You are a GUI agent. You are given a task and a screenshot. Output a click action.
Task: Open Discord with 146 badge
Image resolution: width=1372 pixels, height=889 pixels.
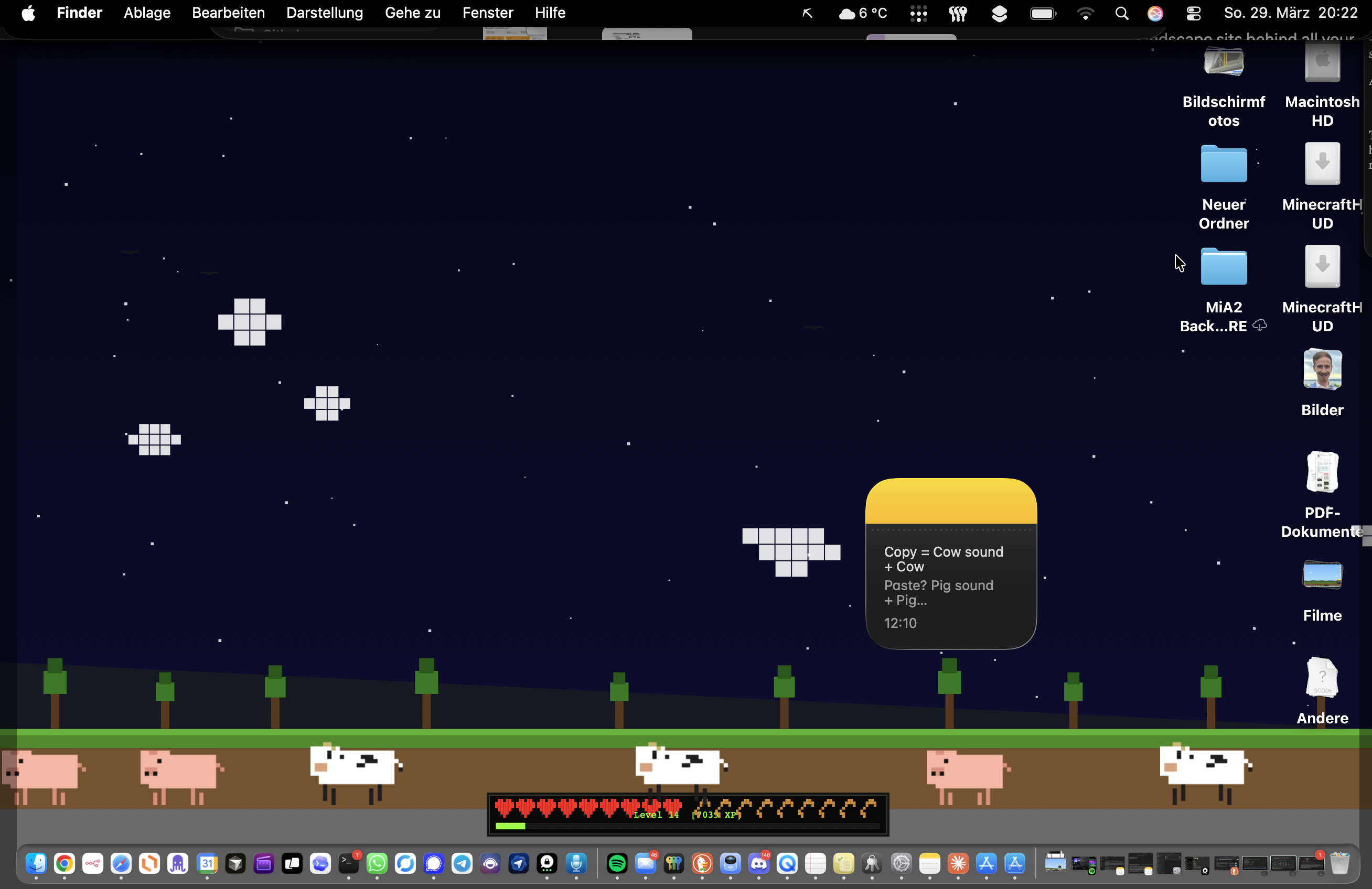tap(758, 863)
